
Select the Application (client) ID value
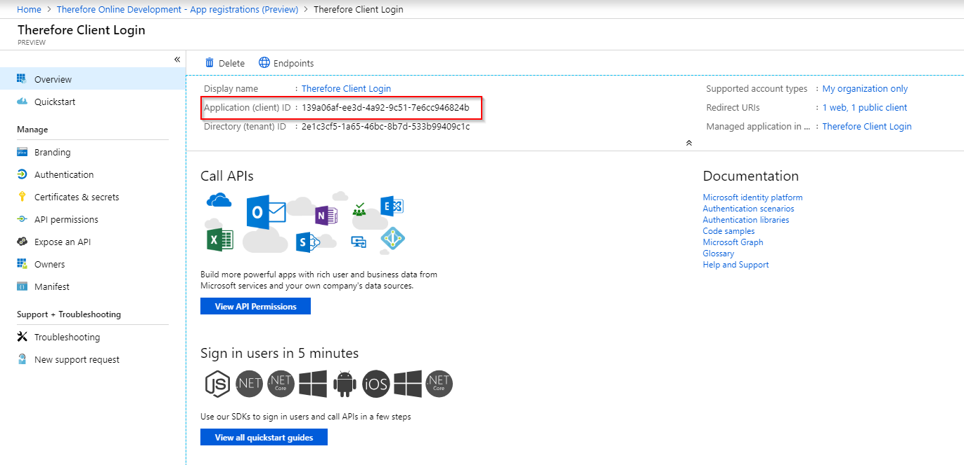[x=385, y=108]
